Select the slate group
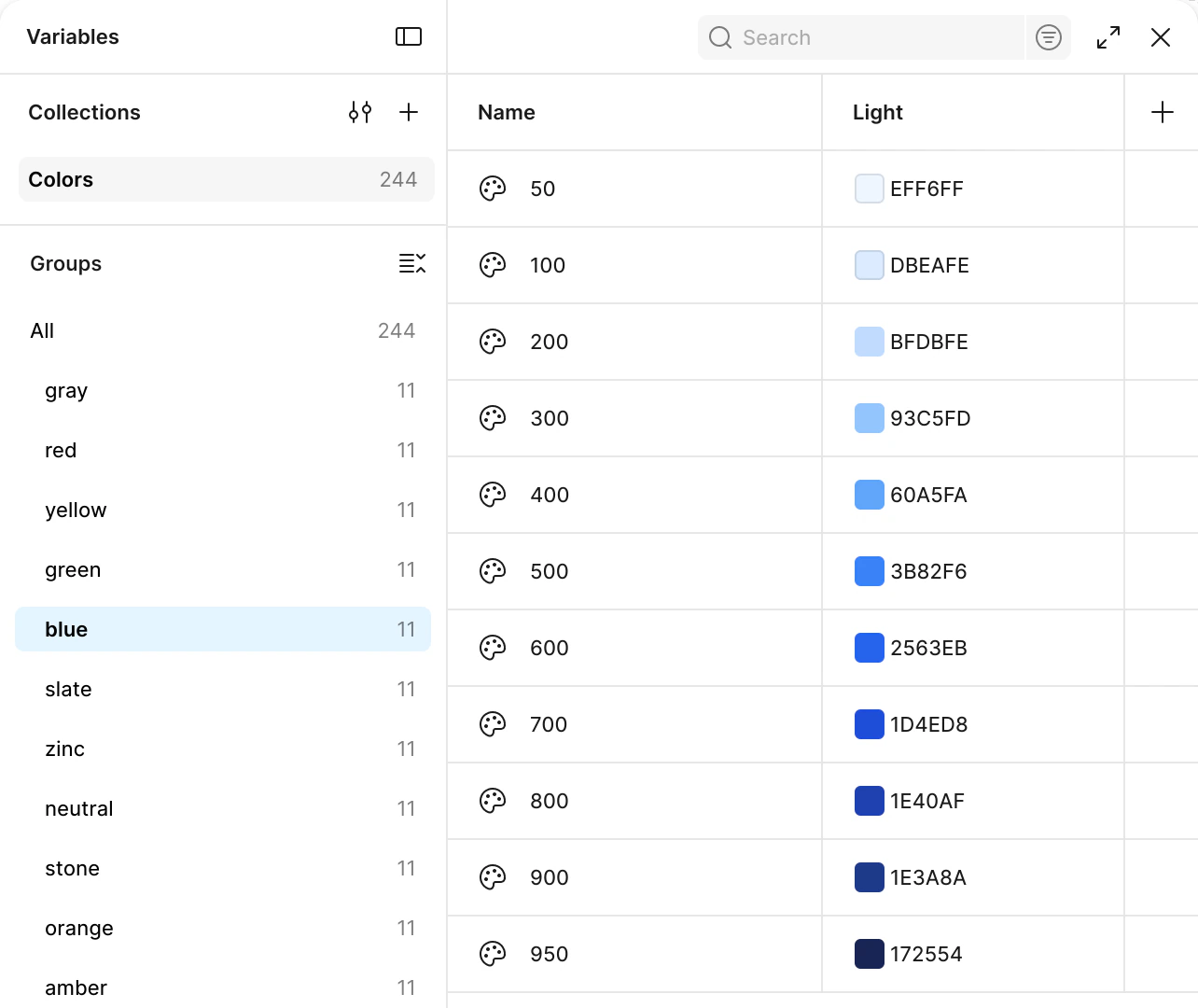This screenshot has height=1008, width=1198. (x=223, y=689)
